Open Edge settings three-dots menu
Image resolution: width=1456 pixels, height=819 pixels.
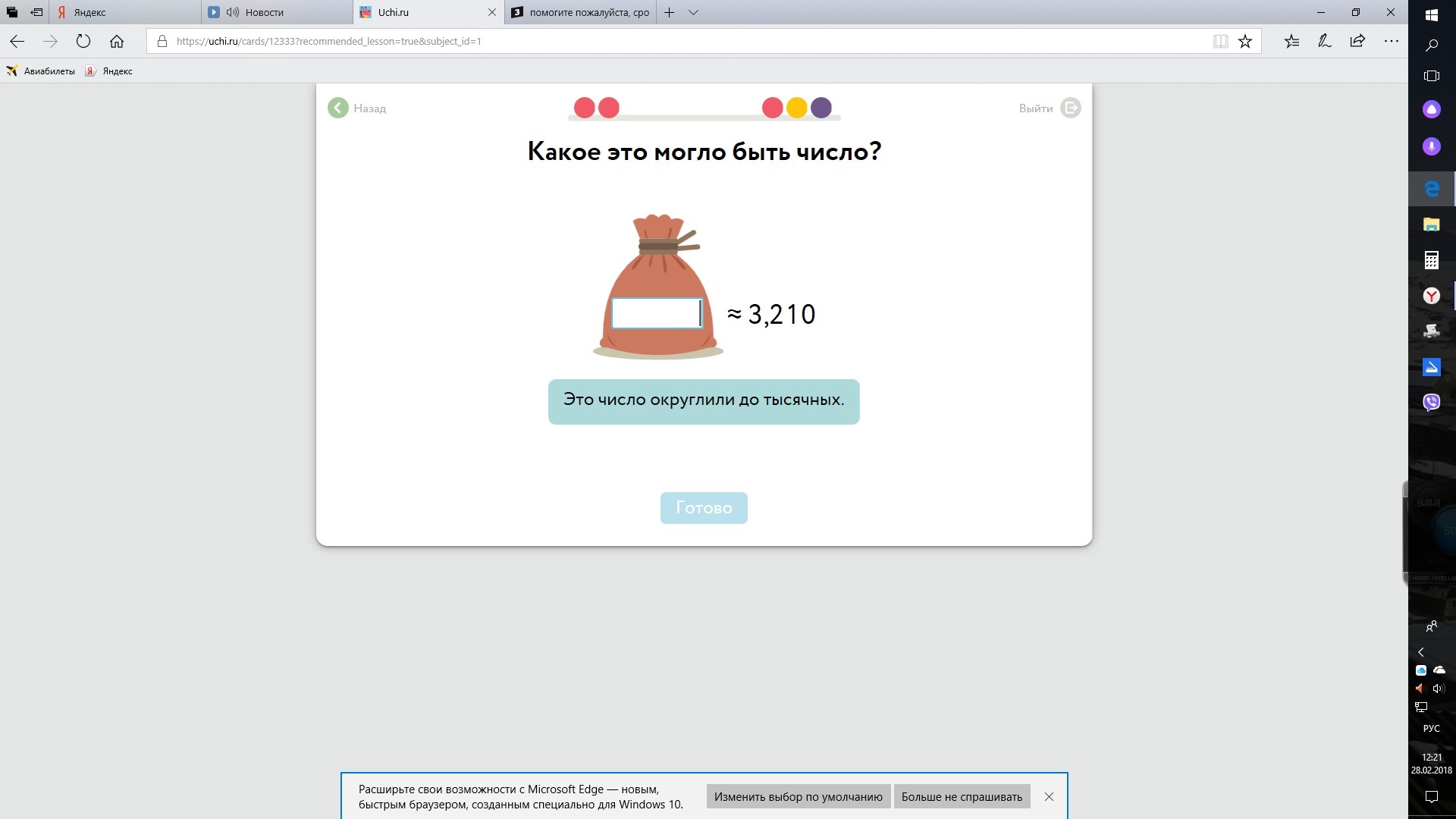point(1391,42)
